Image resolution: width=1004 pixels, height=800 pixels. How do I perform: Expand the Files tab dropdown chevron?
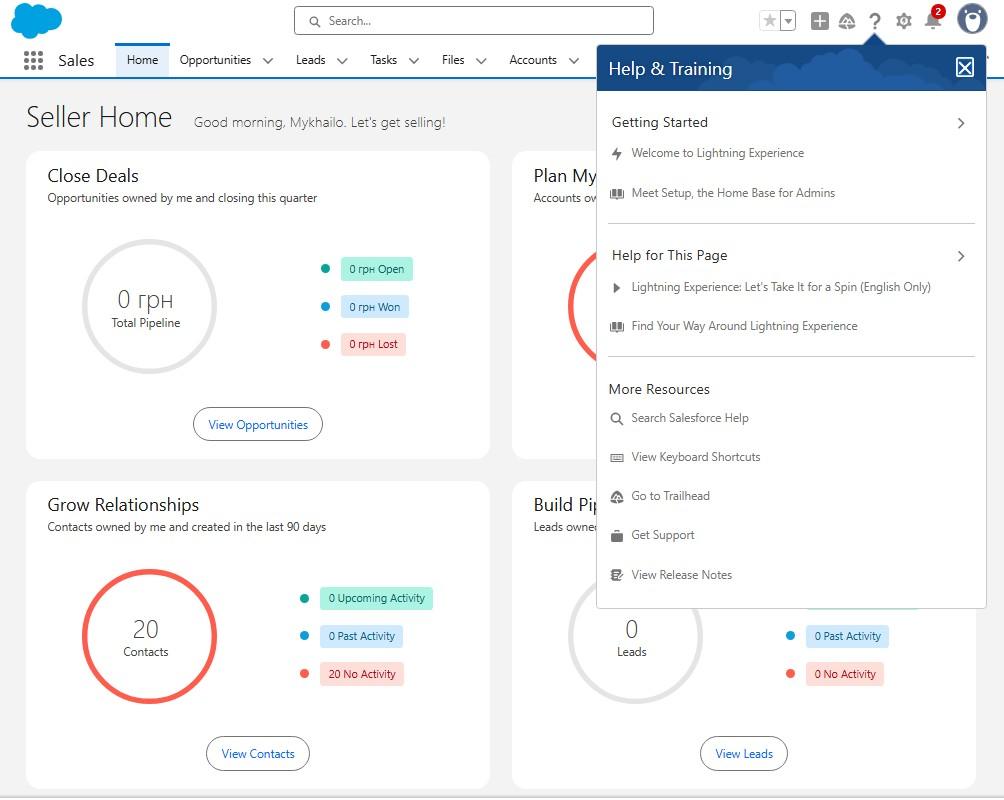[482, 61]
